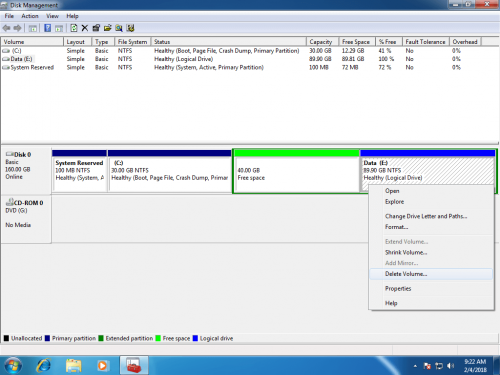This screenshot has width=500, height=375.
Task: Click the Delete X toolbar icon
Action: [85, 28]
